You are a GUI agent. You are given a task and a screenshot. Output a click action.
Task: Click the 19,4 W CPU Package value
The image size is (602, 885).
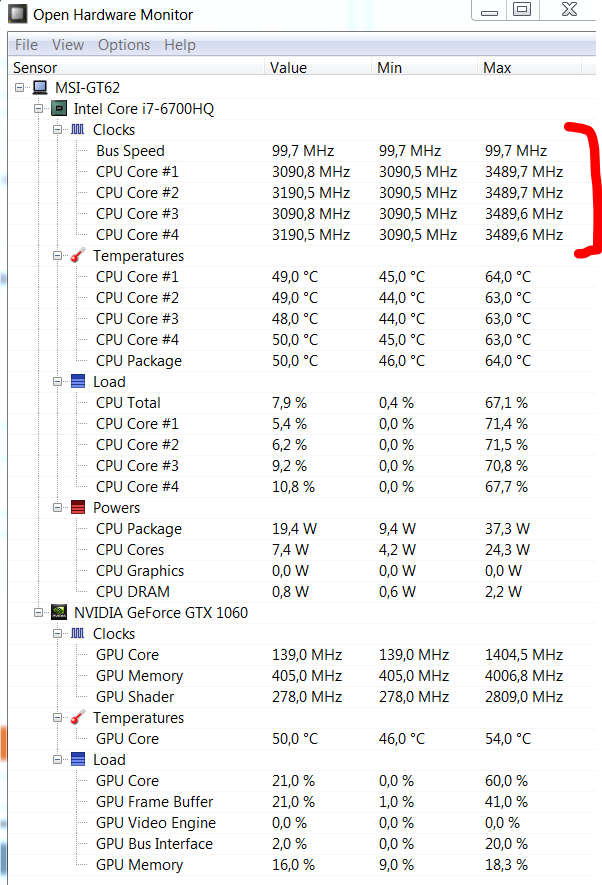coord(295,529)
